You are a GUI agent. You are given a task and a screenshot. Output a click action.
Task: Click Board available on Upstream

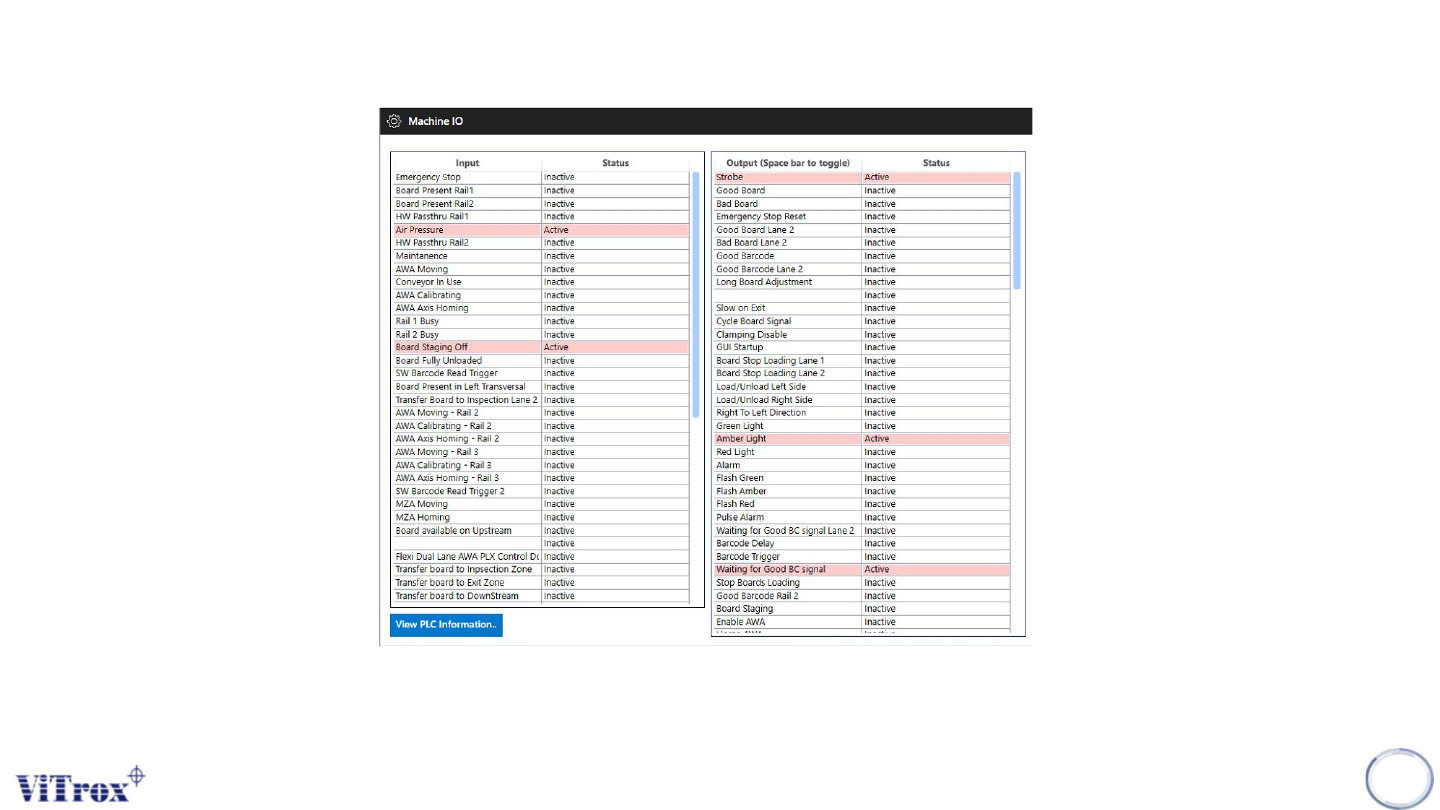point(541,530)
